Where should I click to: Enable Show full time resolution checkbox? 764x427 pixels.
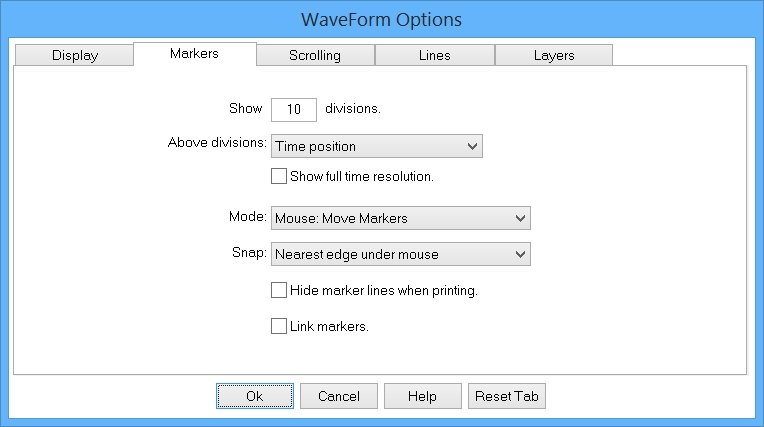point(279,176)
